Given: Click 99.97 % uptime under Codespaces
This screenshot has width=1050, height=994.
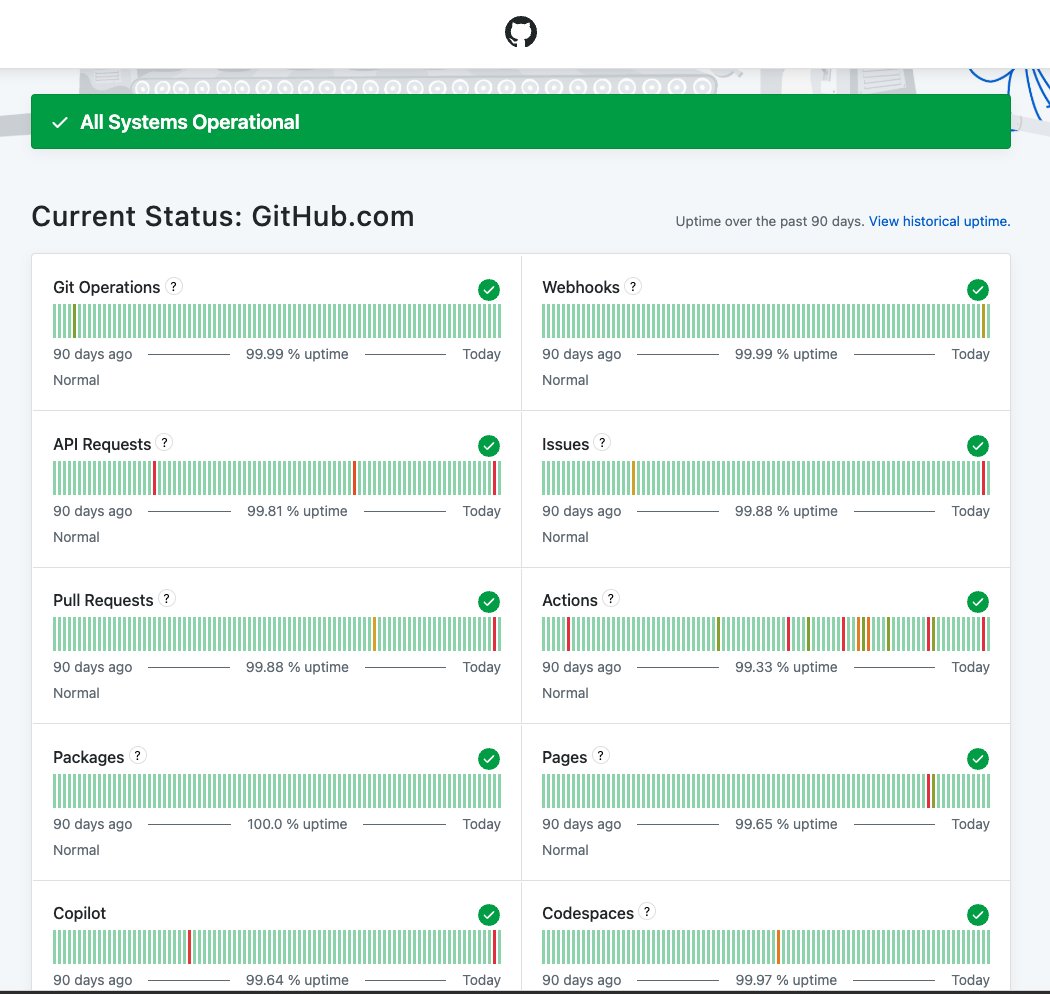Looking at the screenshot, I should 785,980.
